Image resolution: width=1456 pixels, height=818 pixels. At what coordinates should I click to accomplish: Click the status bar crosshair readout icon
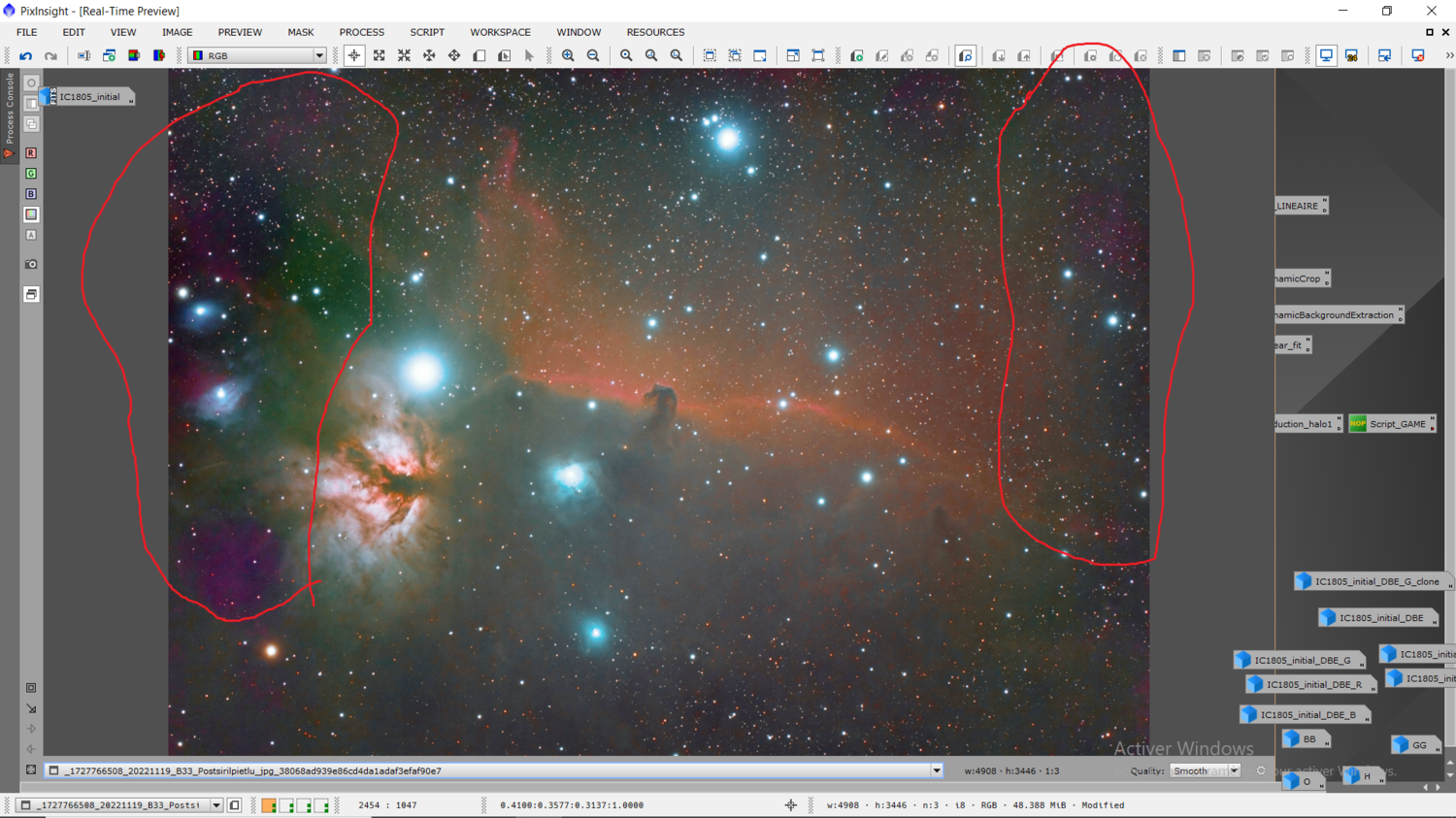pyautogui.click(x=791, y=805)
